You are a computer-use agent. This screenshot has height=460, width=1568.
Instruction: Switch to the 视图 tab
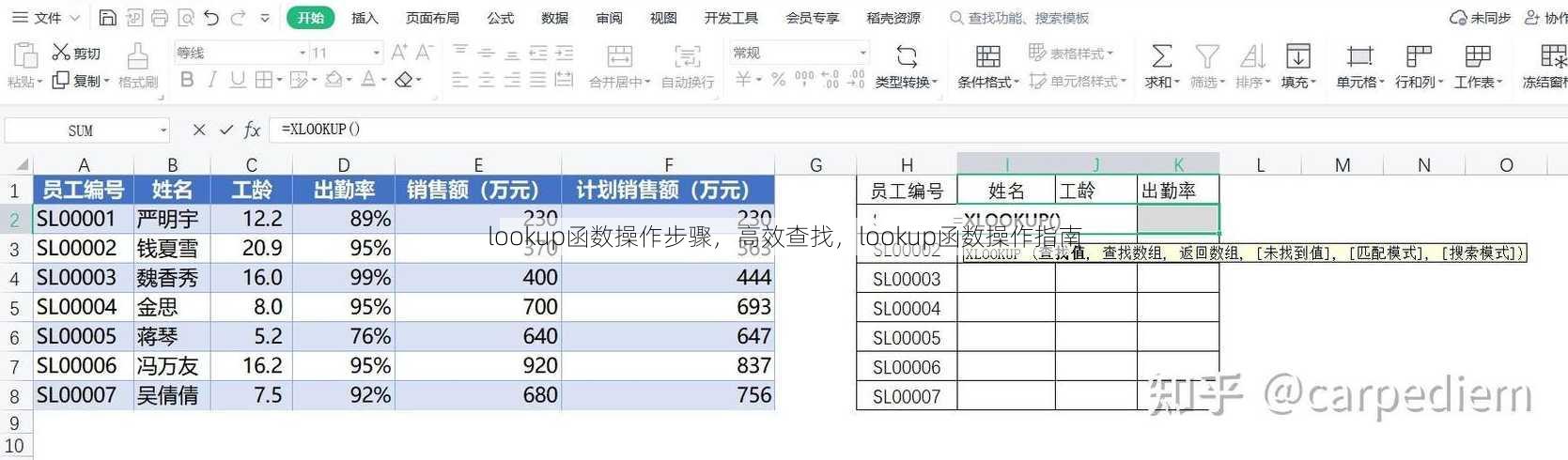[663, 18]
